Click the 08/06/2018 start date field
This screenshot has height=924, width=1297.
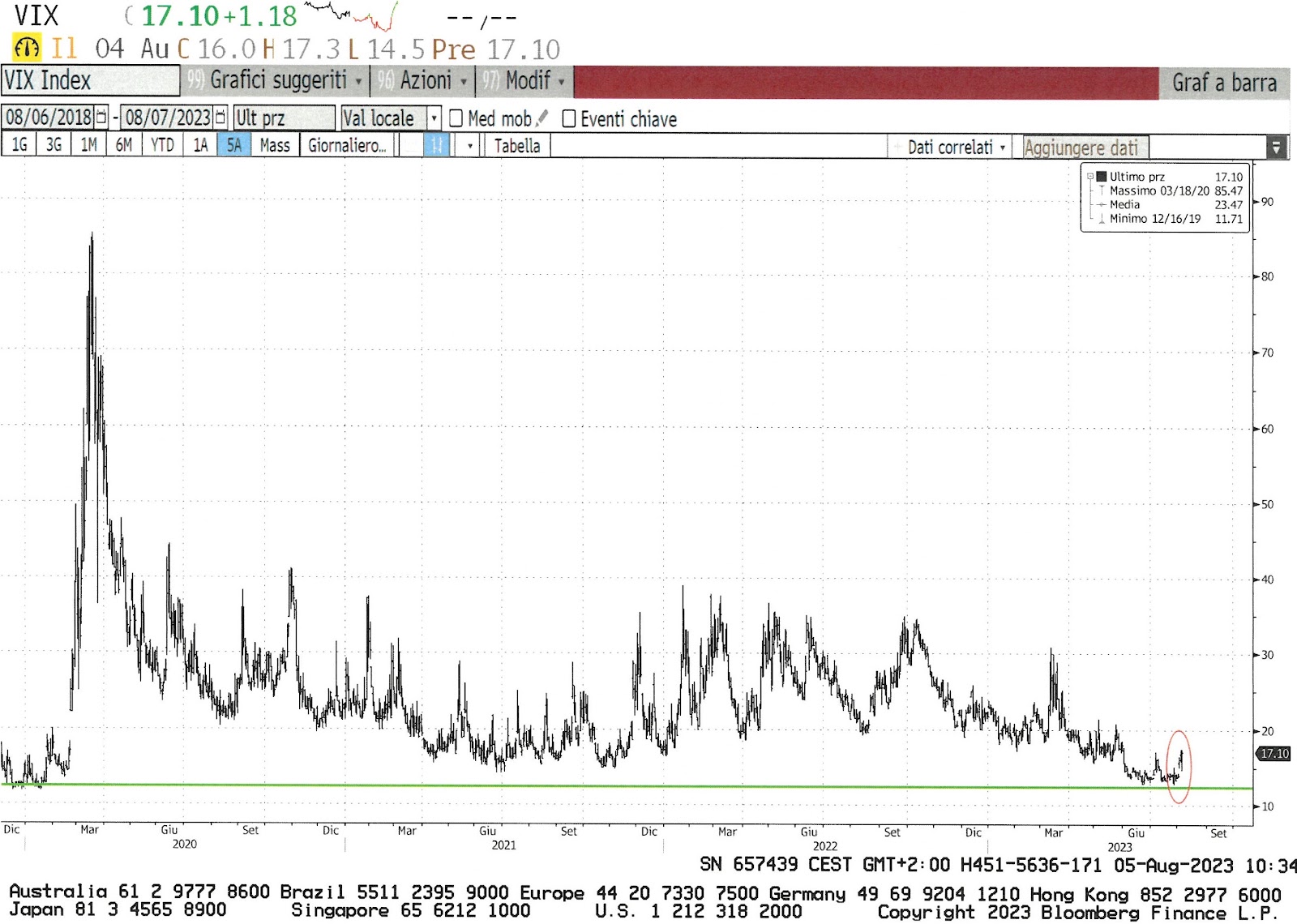pos(48,118)
